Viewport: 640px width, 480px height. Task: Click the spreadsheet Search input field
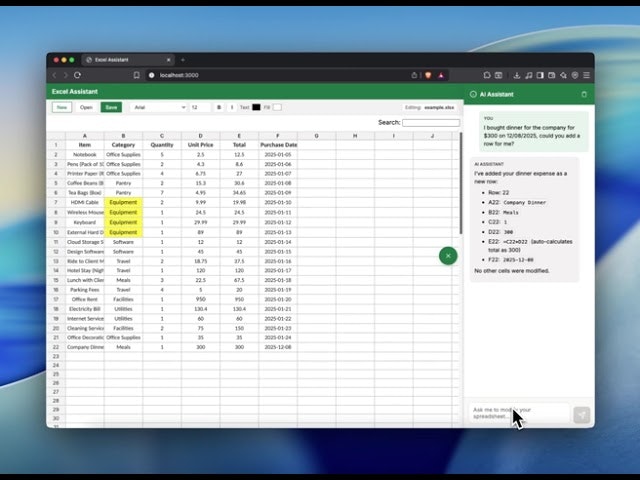pos(430,123)
